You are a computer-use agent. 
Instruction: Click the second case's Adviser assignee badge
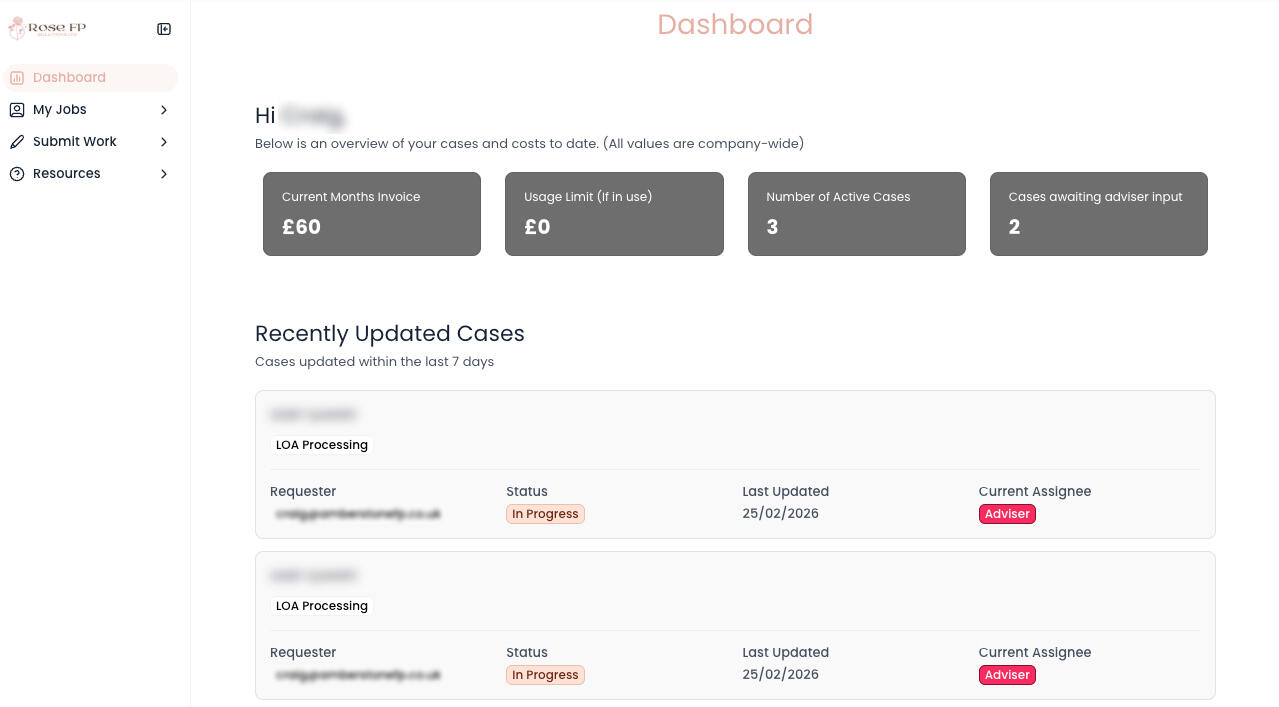tap(1007, 675)
